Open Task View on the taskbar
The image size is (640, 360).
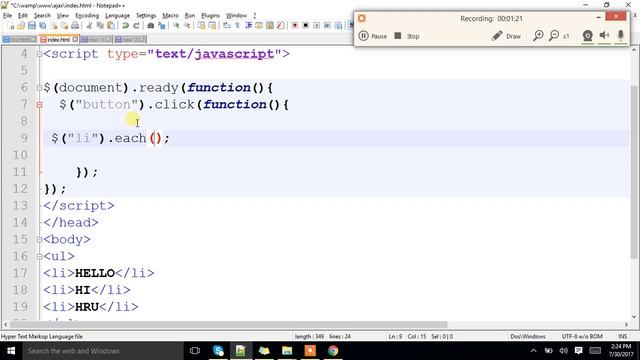[195, 351]
